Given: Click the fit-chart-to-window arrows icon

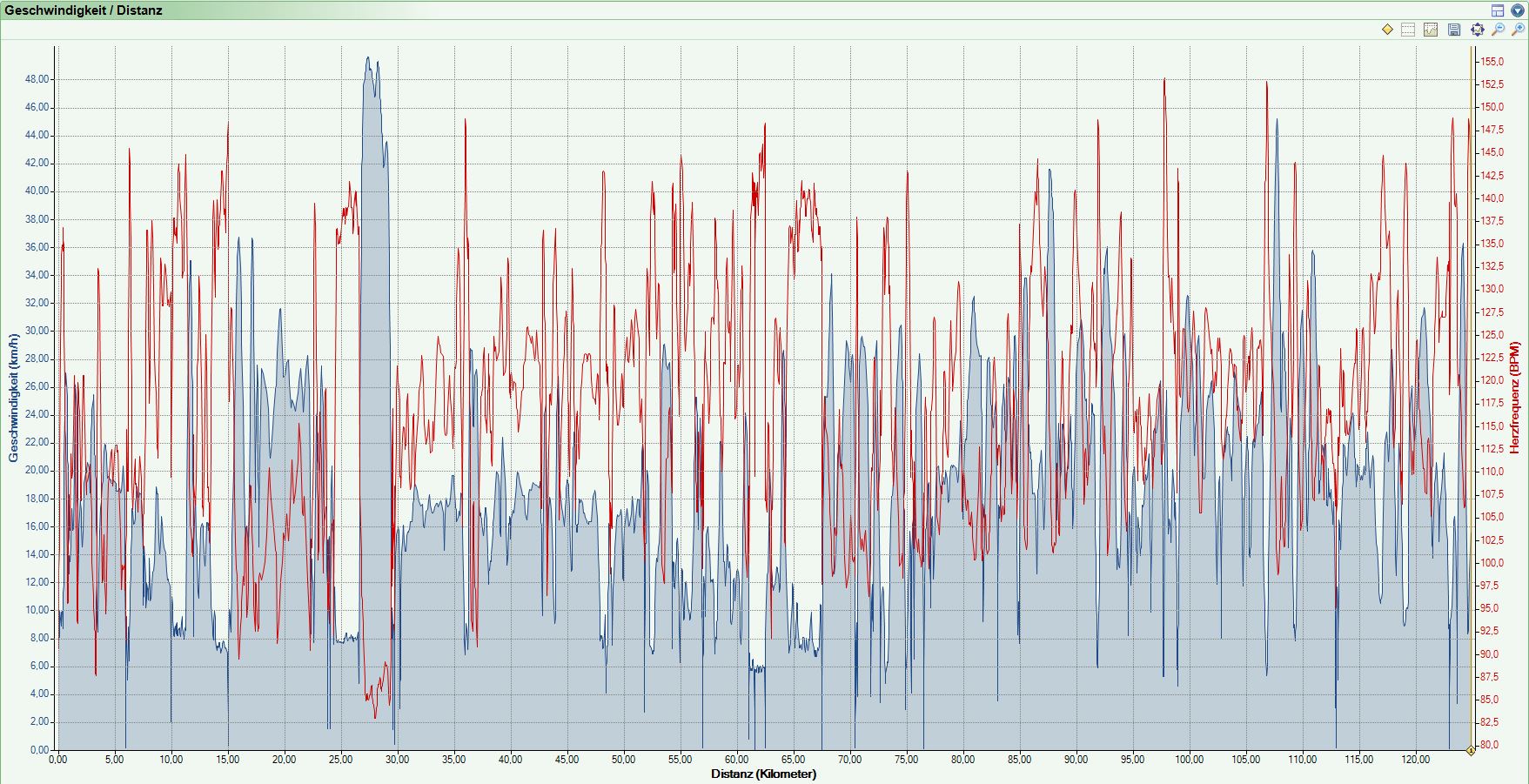Looking at the screenshot, I should pos(1477,30).
